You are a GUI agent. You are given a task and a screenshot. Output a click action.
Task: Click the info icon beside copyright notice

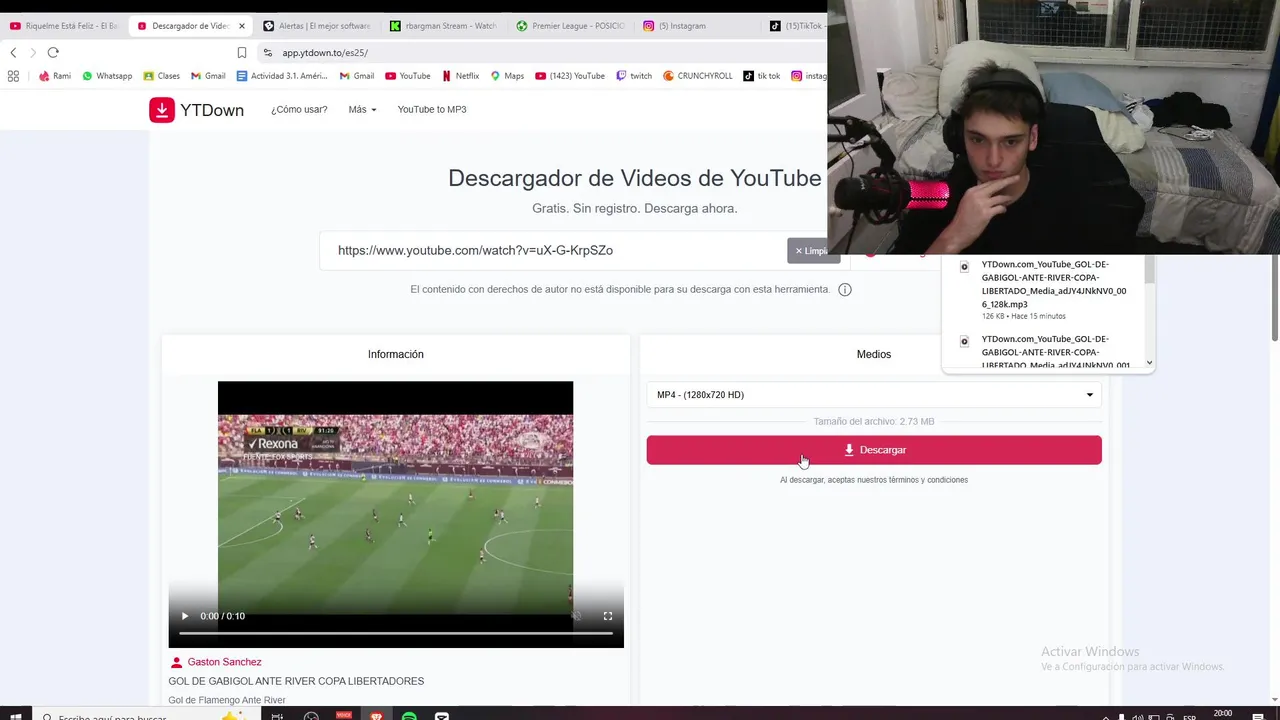(845, 290)
